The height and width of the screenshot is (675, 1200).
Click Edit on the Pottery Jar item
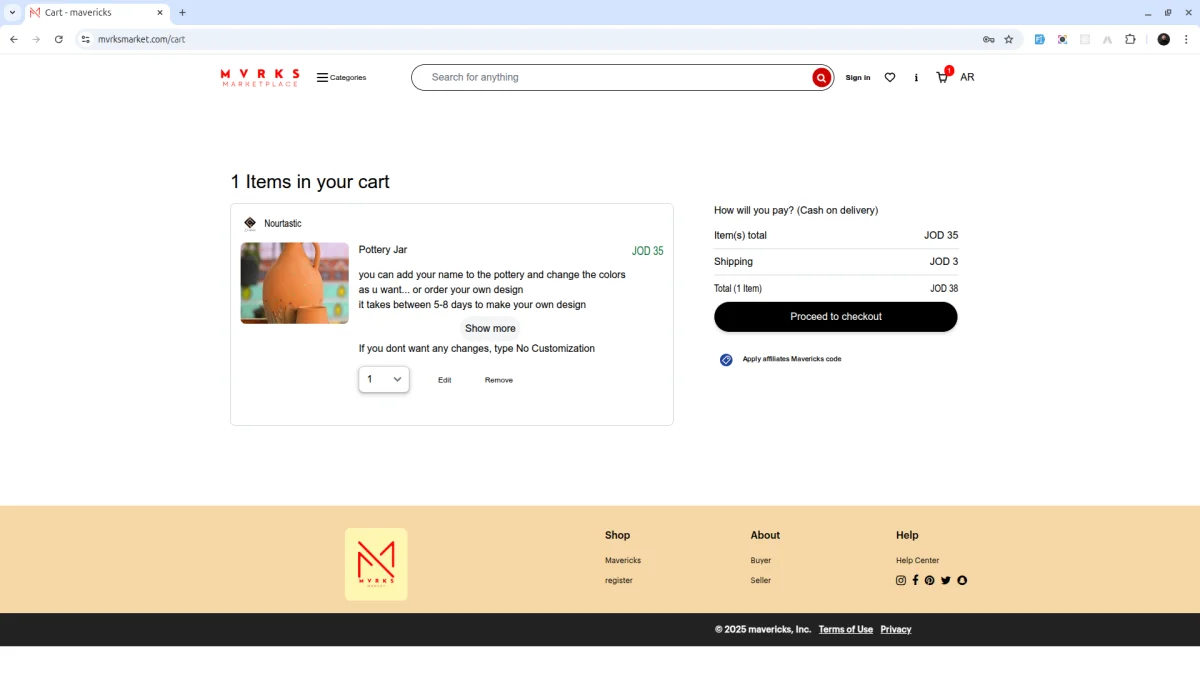(x=445, y=380)
